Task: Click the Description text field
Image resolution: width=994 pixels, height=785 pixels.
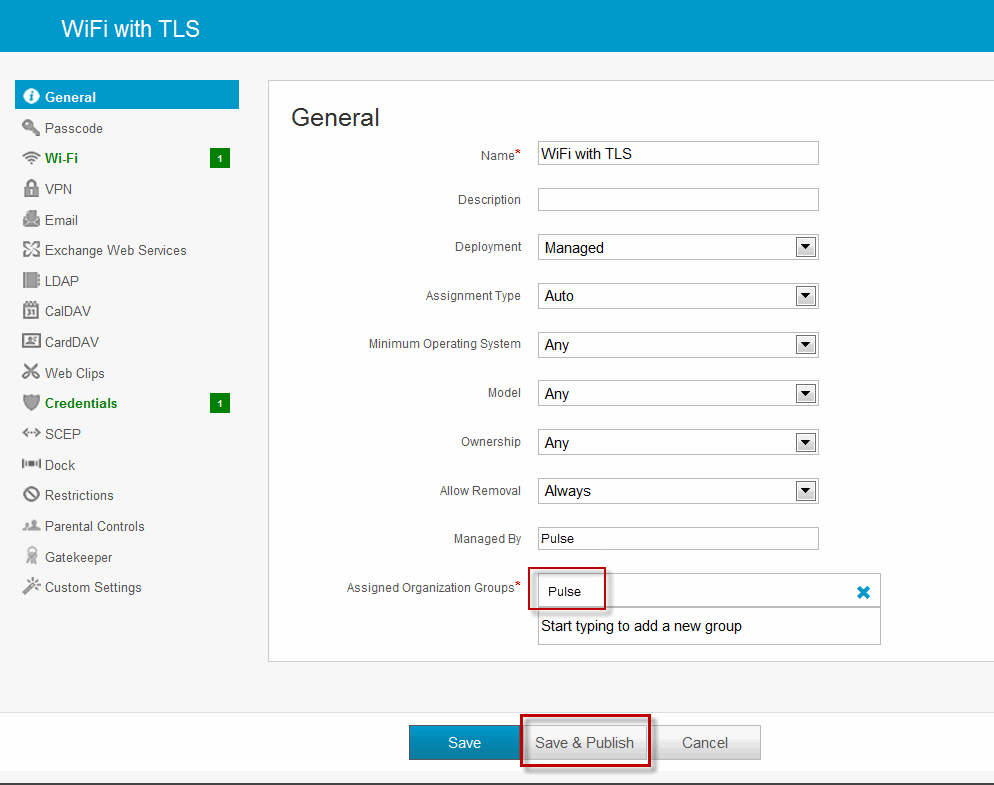Action: [678, 199]
